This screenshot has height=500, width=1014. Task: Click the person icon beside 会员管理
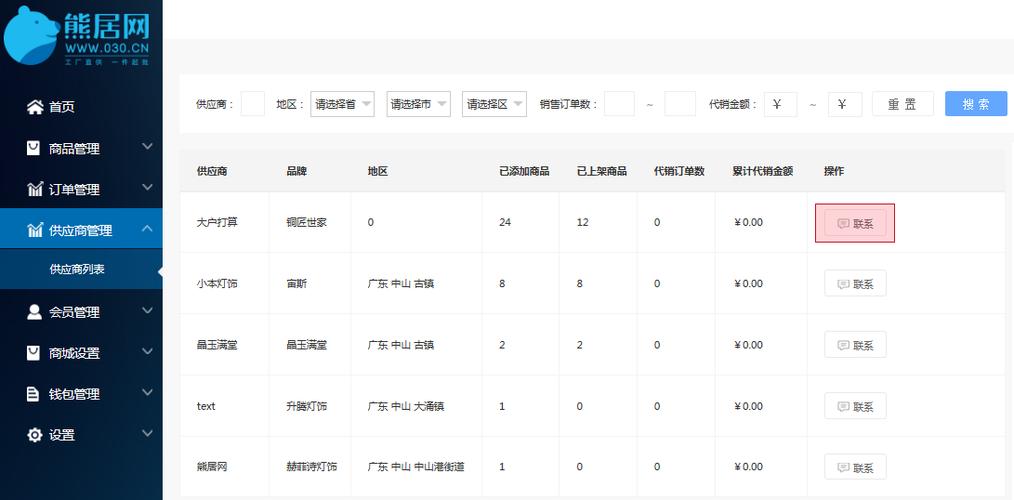coord(34,312)
